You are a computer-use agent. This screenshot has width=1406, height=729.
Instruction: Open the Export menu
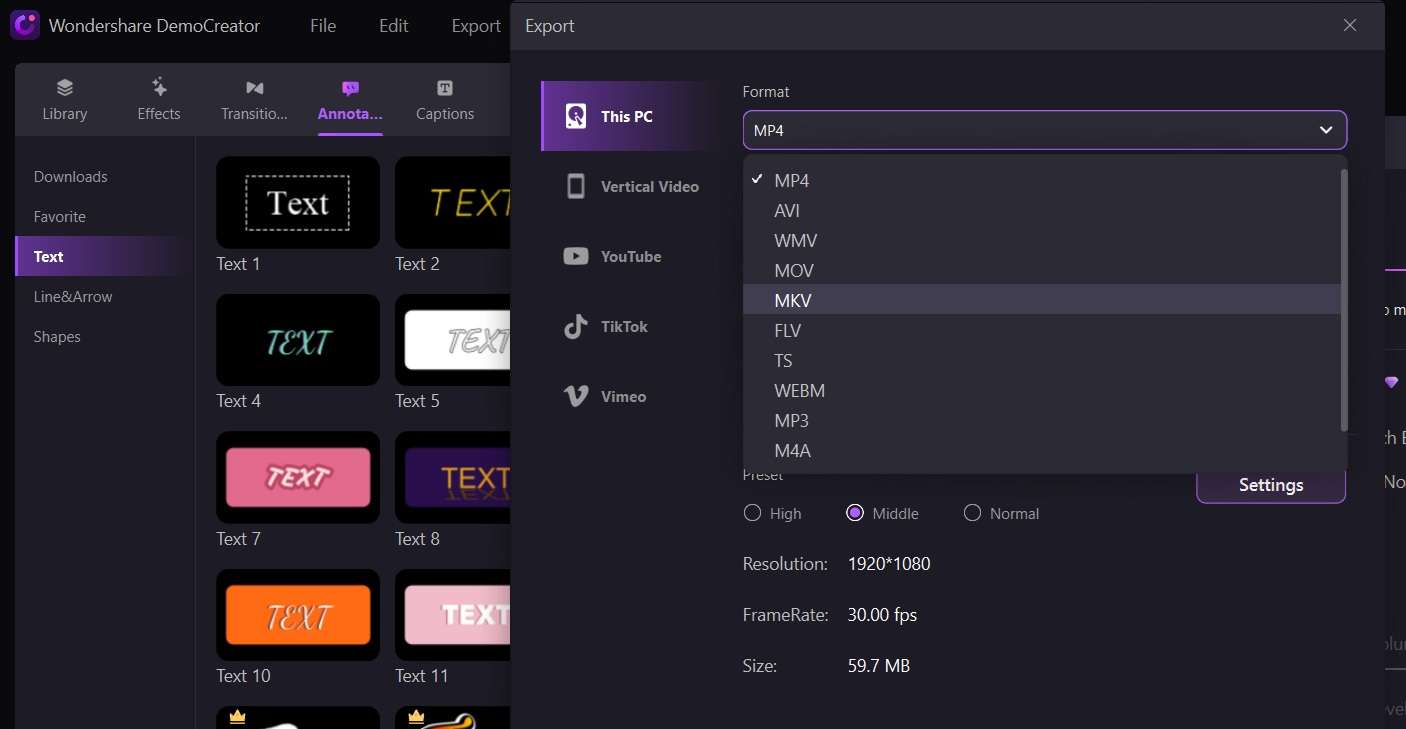[476, 26]
